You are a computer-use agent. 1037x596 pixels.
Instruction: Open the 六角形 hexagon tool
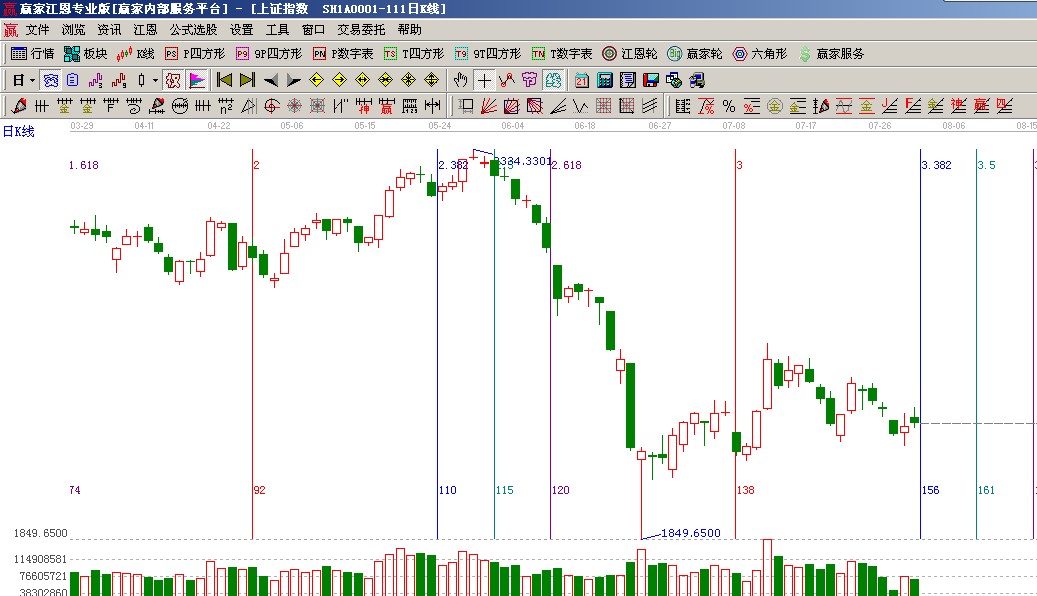759,54
